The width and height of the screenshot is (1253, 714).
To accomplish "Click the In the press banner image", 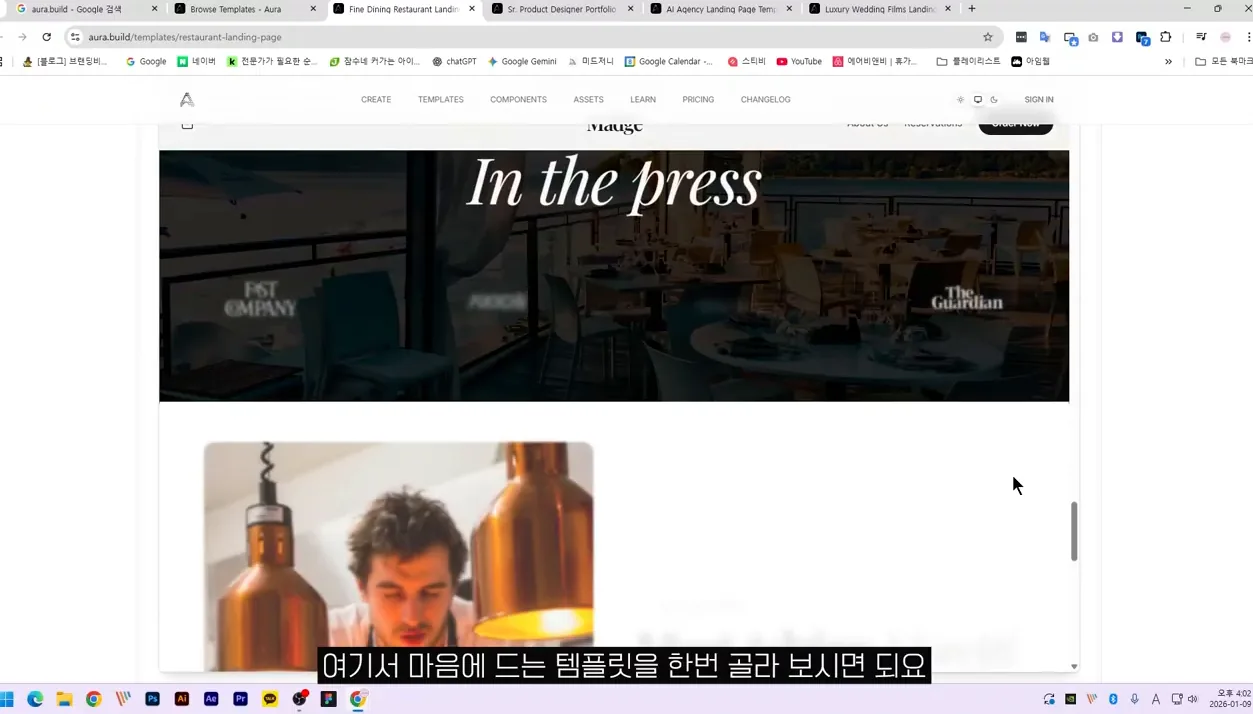I will click(x=614, y=276).
